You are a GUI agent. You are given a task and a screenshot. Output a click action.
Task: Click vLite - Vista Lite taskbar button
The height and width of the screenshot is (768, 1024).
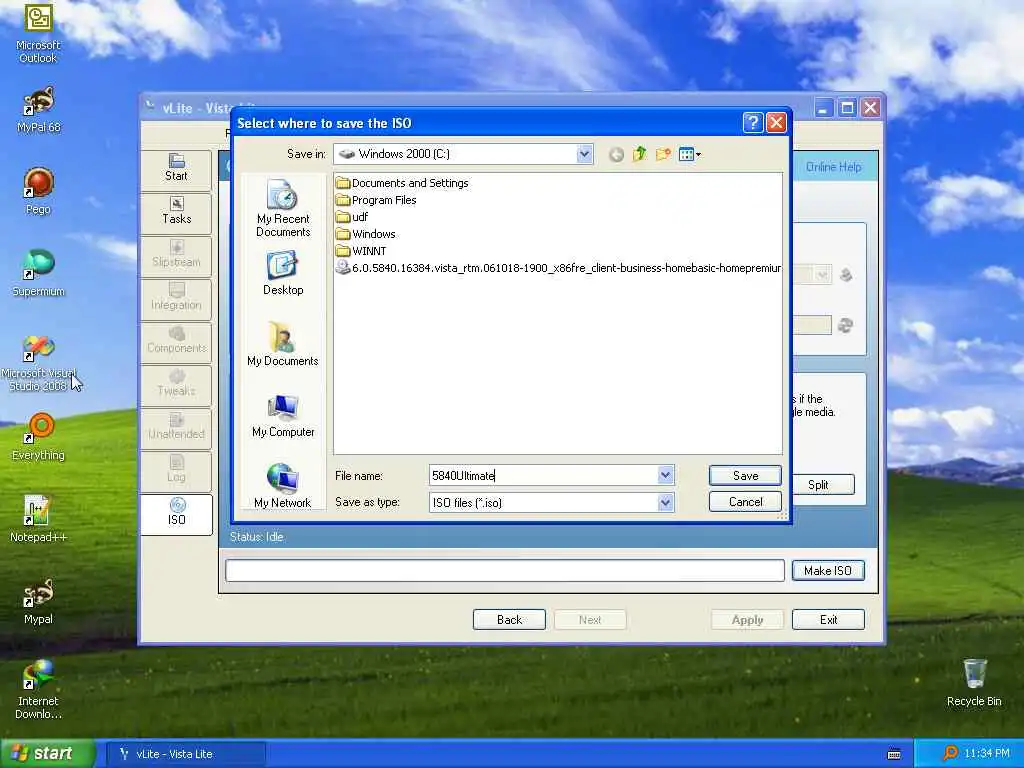click(185, 754)
